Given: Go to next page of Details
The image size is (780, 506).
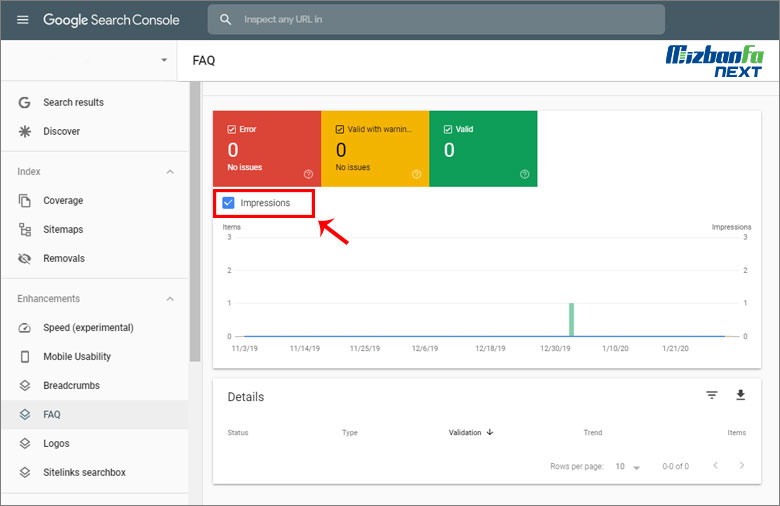Looking at the screenshot, I should [x=742, y=466].
